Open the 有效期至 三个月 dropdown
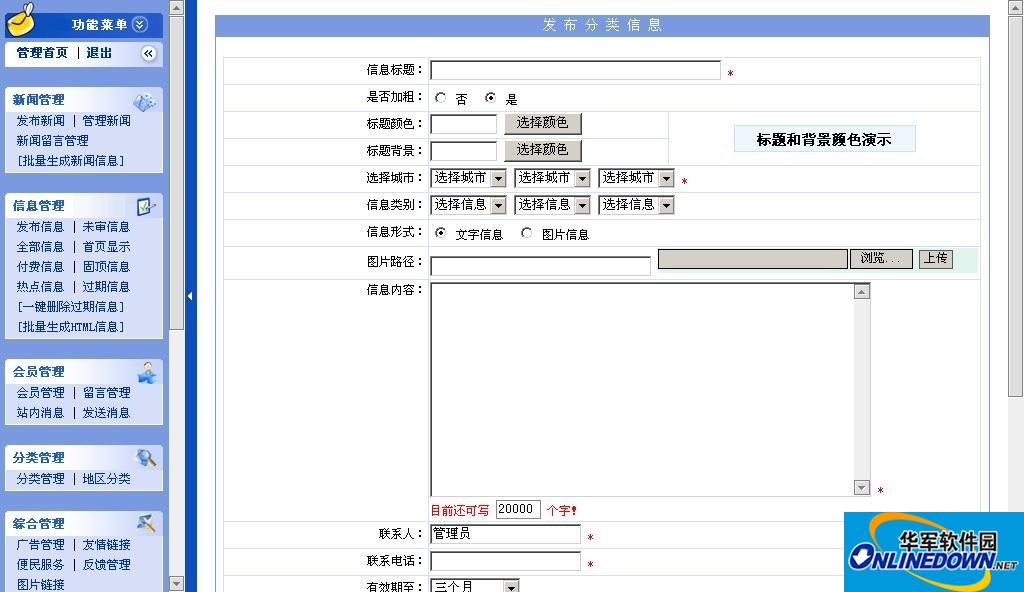The height and width of the screenshot is (592, 1024). click(x=475, y=585)
